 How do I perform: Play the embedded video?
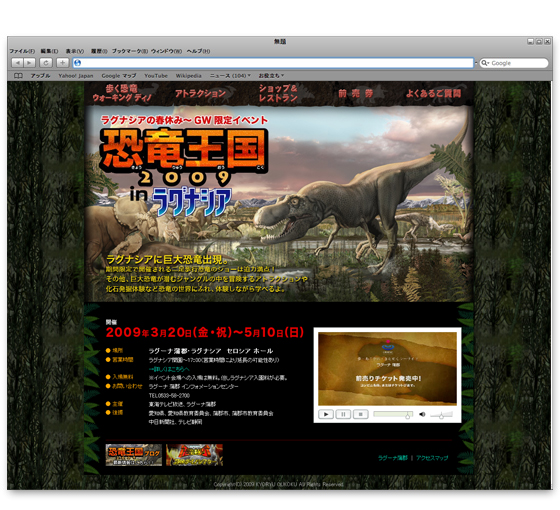326,414
